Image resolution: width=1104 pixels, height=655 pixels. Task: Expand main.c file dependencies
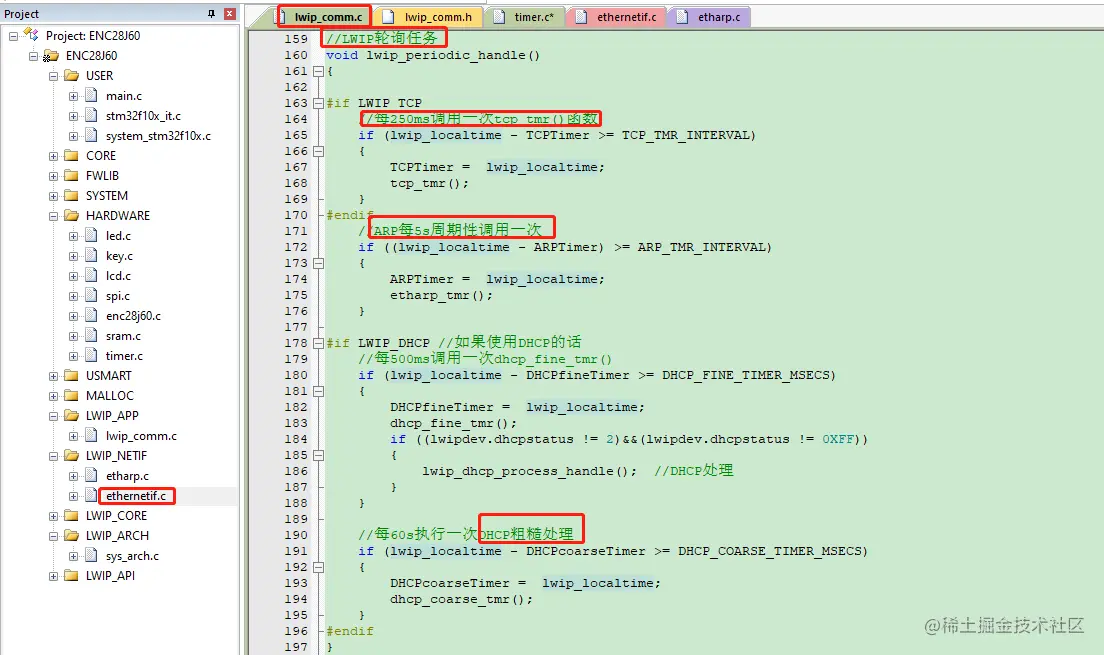pos(73,96)
